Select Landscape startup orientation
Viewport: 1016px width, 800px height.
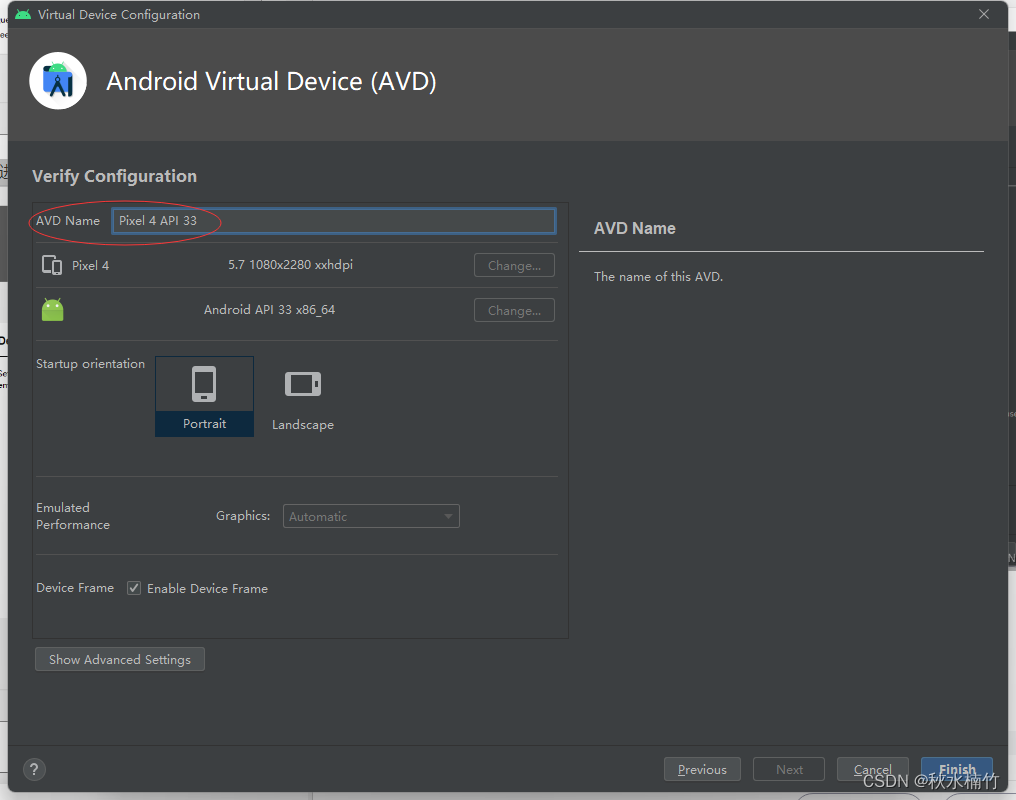pyautogui.click(x=303, y=396)
